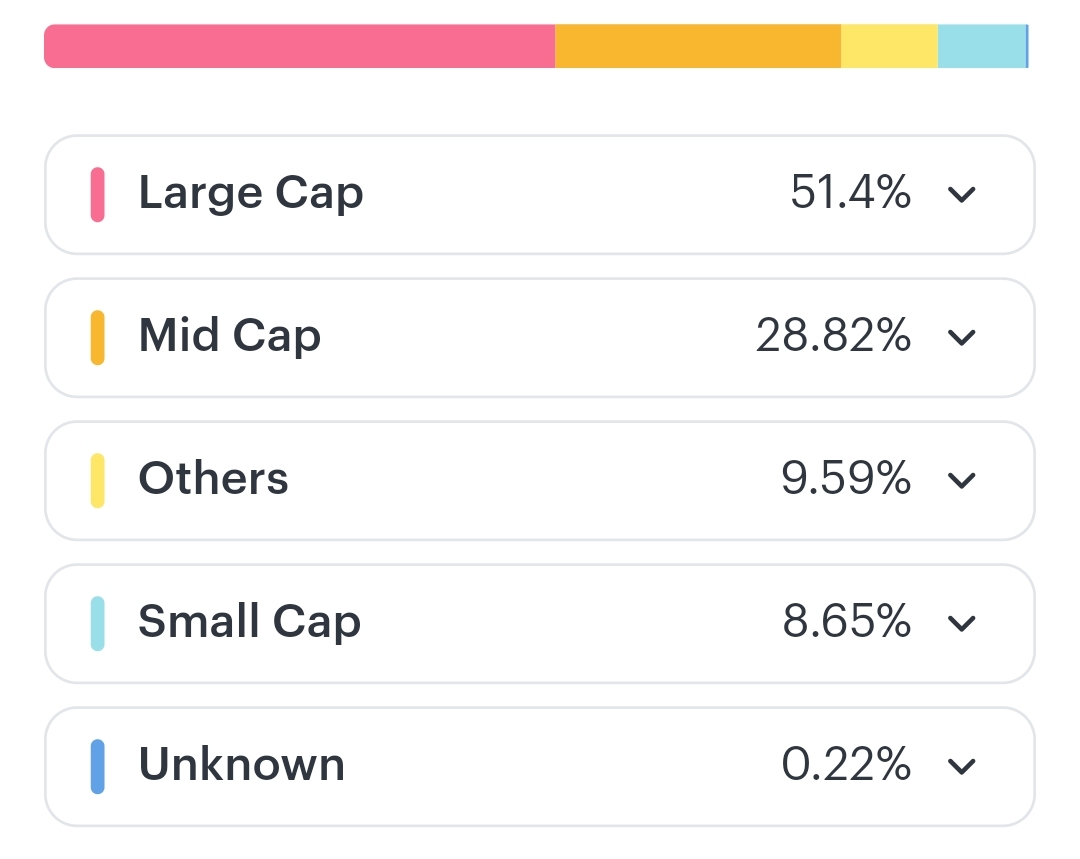Screen dimensions: 1080x859
Task: Click the blue Unknown color marker
Action: tap(97, 766)
